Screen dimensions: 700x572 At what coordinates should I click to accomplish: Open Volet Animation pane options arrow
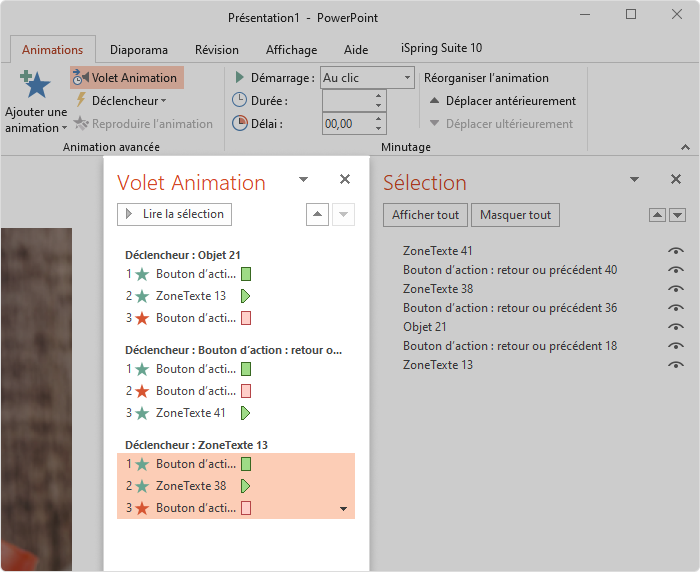coord(304,180)
